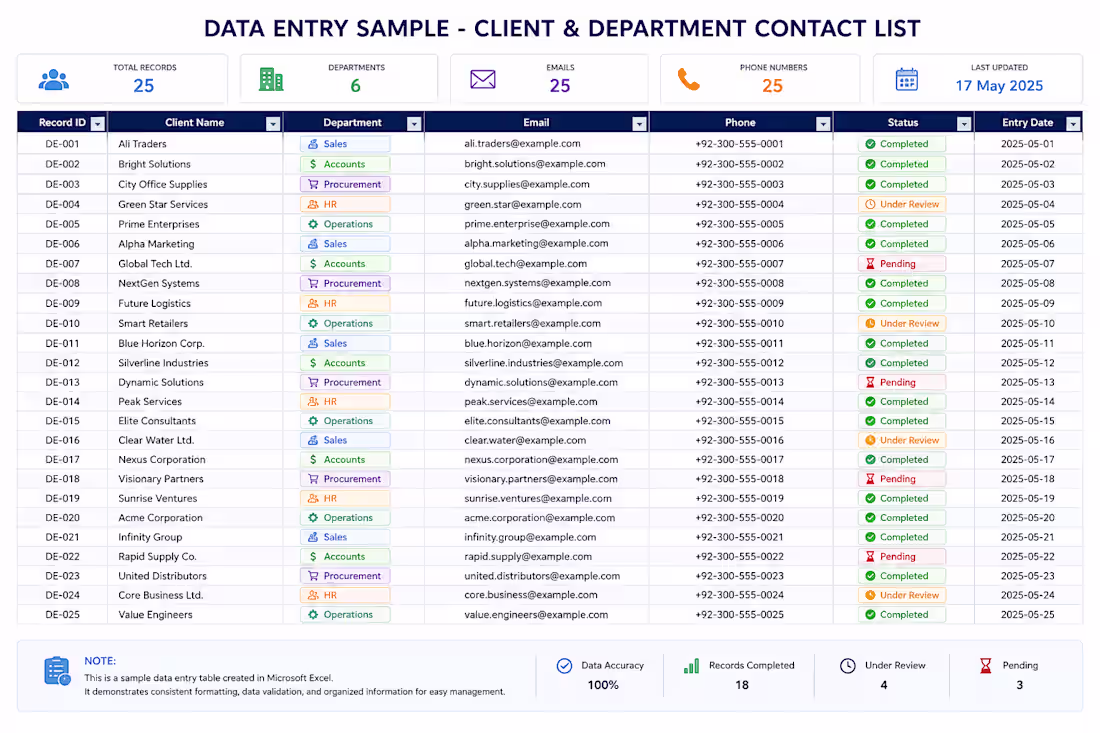Click the Pending status badge for DE-007
This screenshot has height=733, width=1100.
[901, 264]
